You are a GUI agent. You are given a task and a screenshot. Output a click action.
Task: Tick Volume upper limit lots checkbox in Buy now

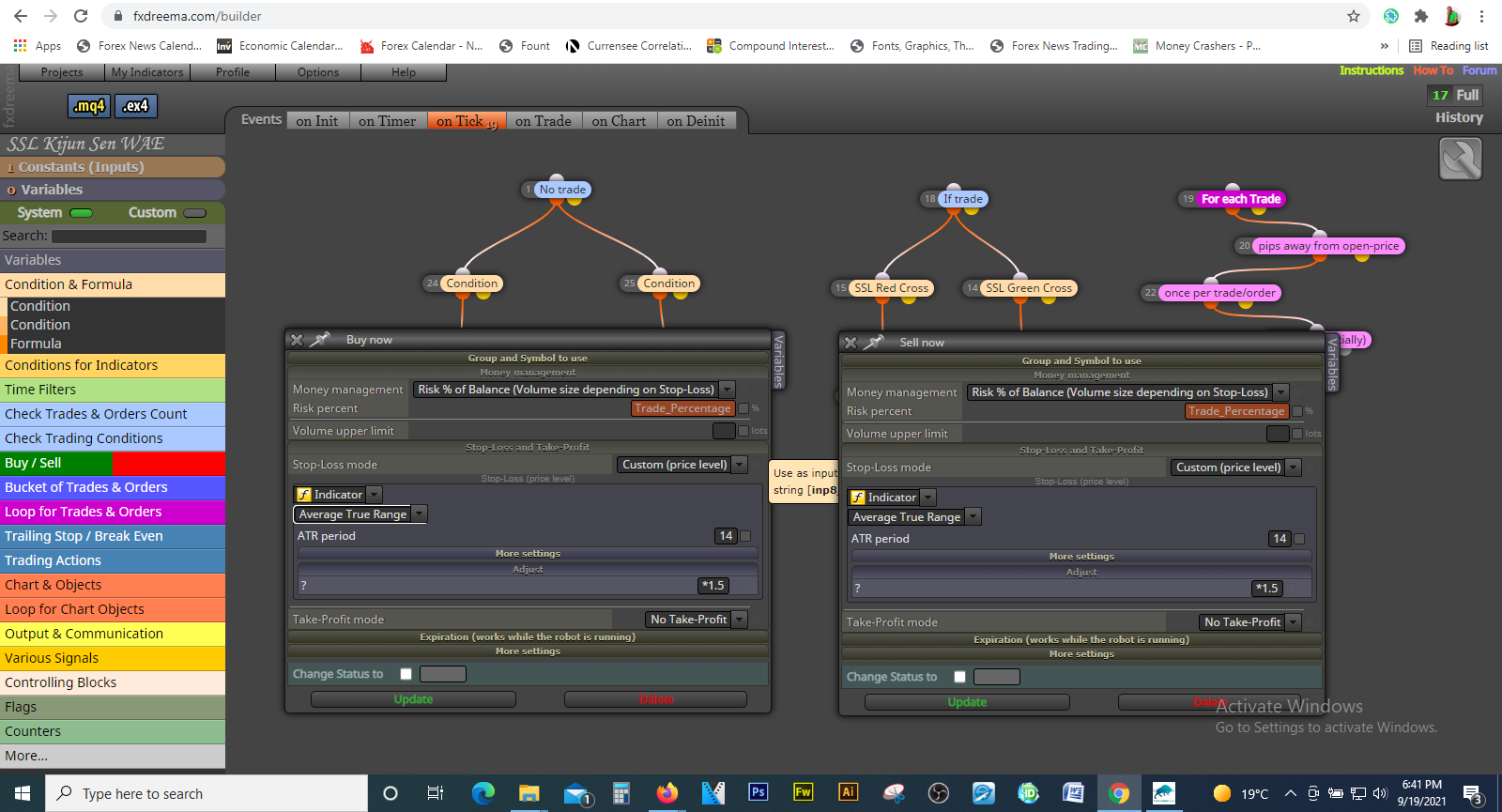pos(743,431)
